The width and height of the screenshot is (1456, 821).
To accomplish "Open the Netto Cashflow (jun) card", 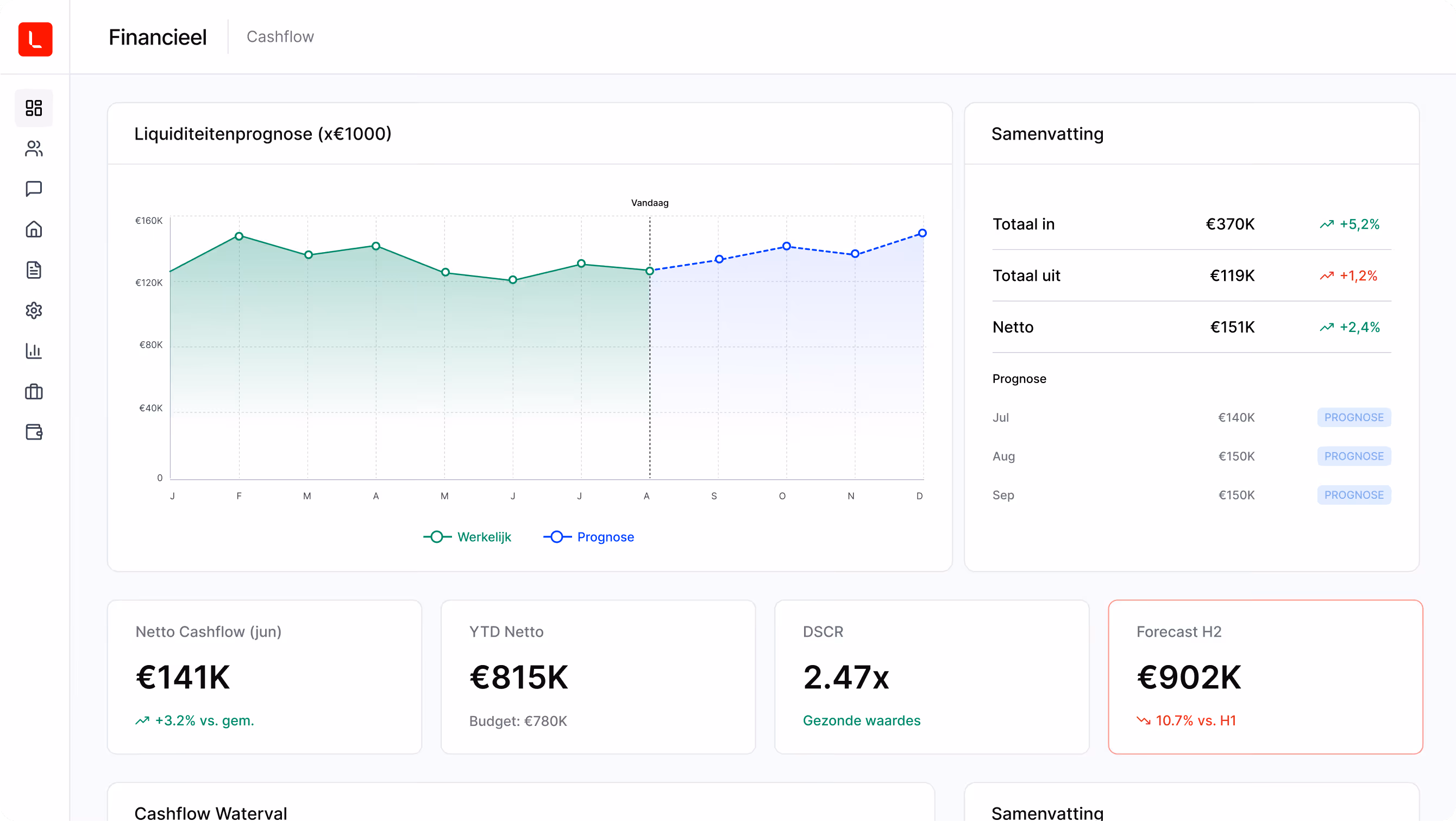I will pyautogui.click(x=265, y=678).
